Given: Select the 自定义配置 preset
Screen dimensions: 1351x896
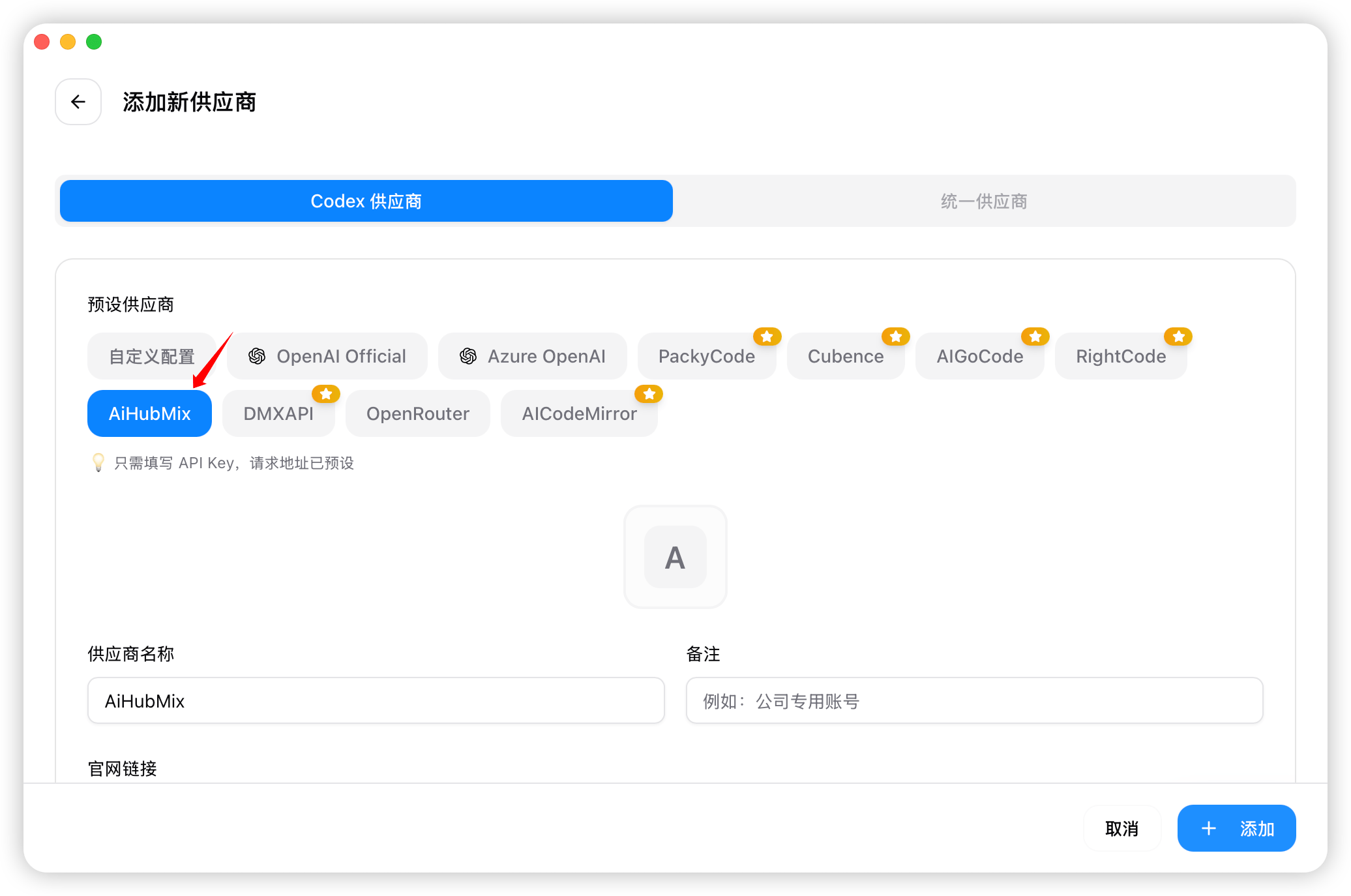Looking at the screenshot, I should point(152,356).
